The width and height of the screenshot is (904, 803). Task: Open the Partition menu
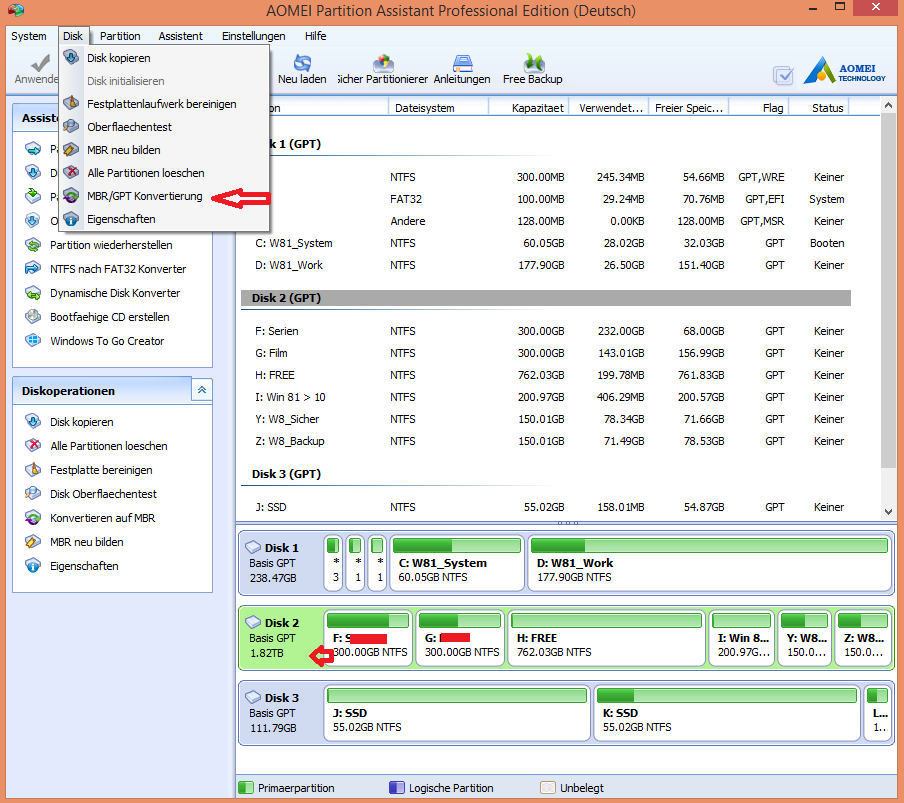pyautogui.click(x=120, y=36)
